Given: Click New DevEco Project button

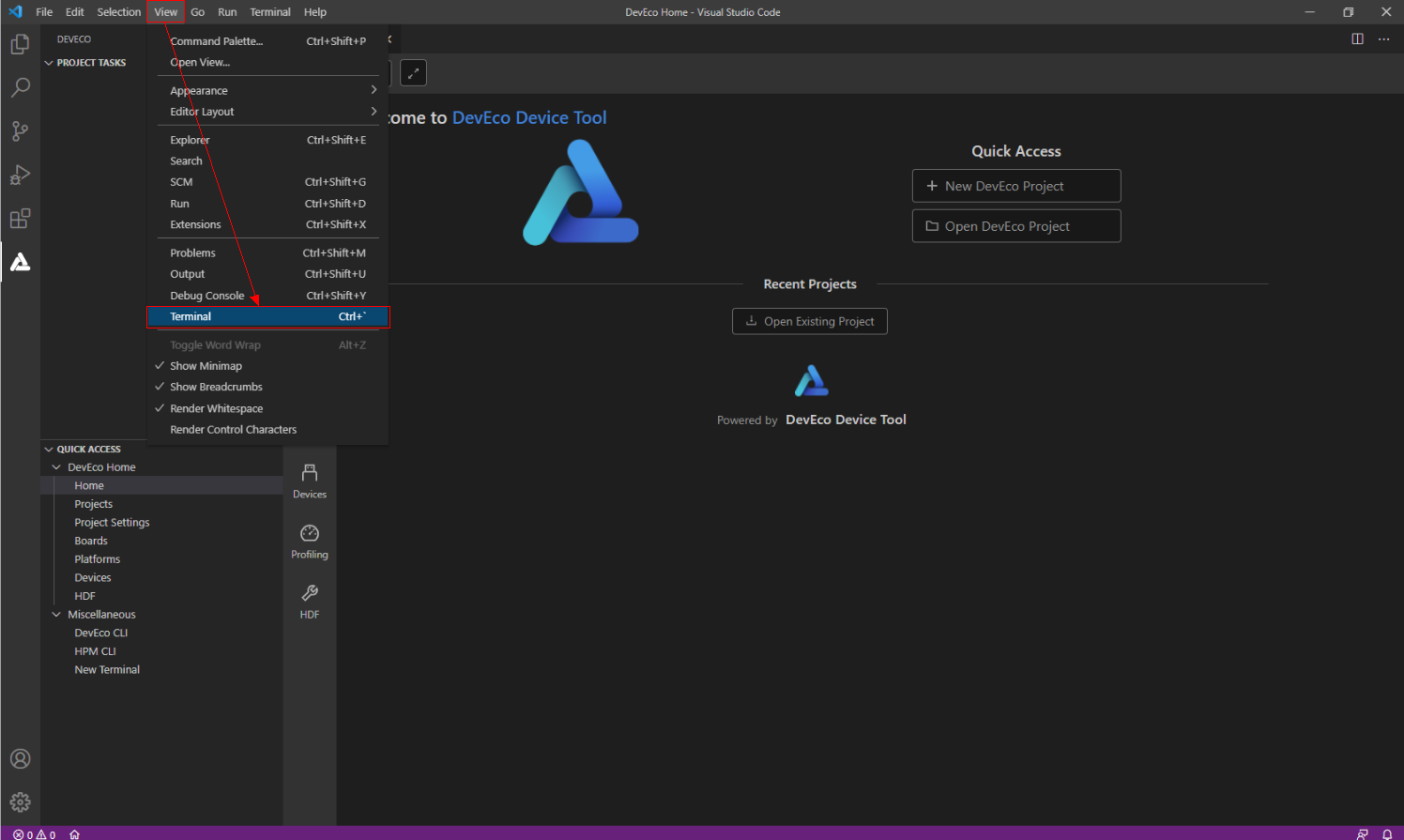Looking at the screenshot, I should click(1016, 186).
